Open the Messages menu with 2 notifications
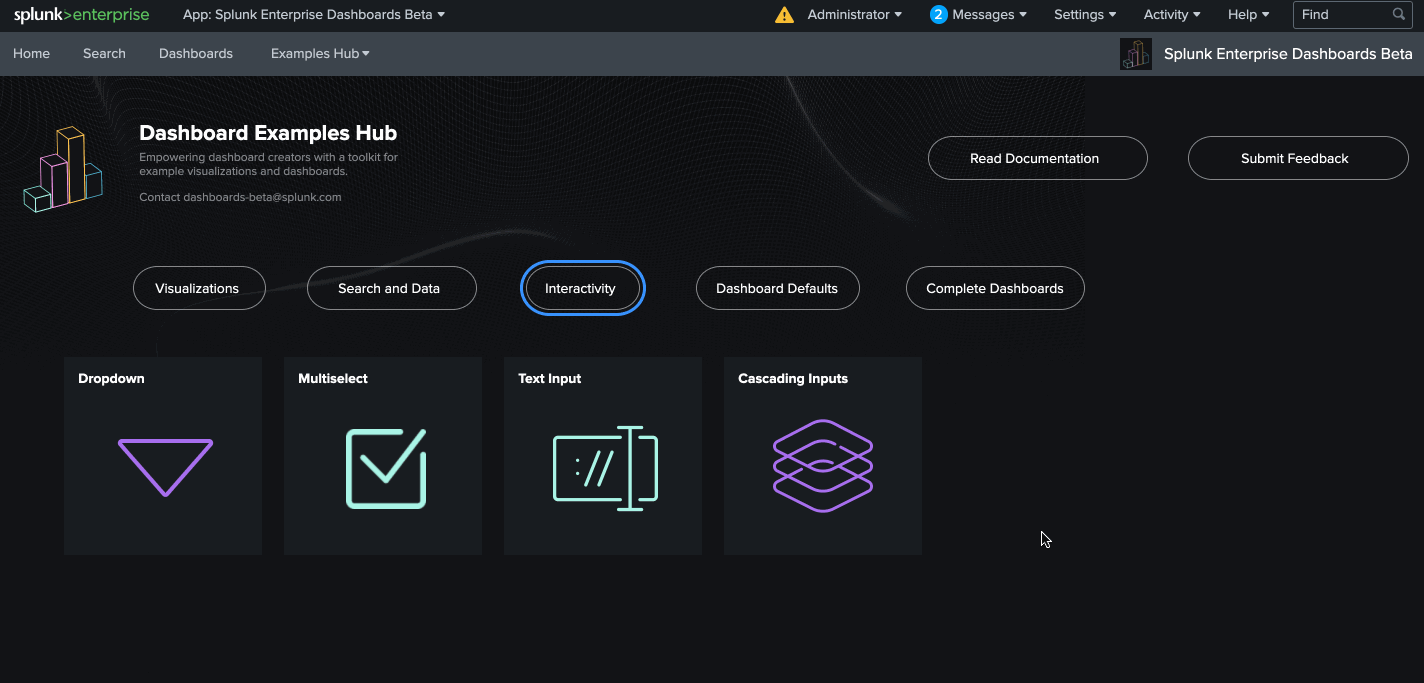Viewport: 1424px width, 683px height. tap(978, 15)
